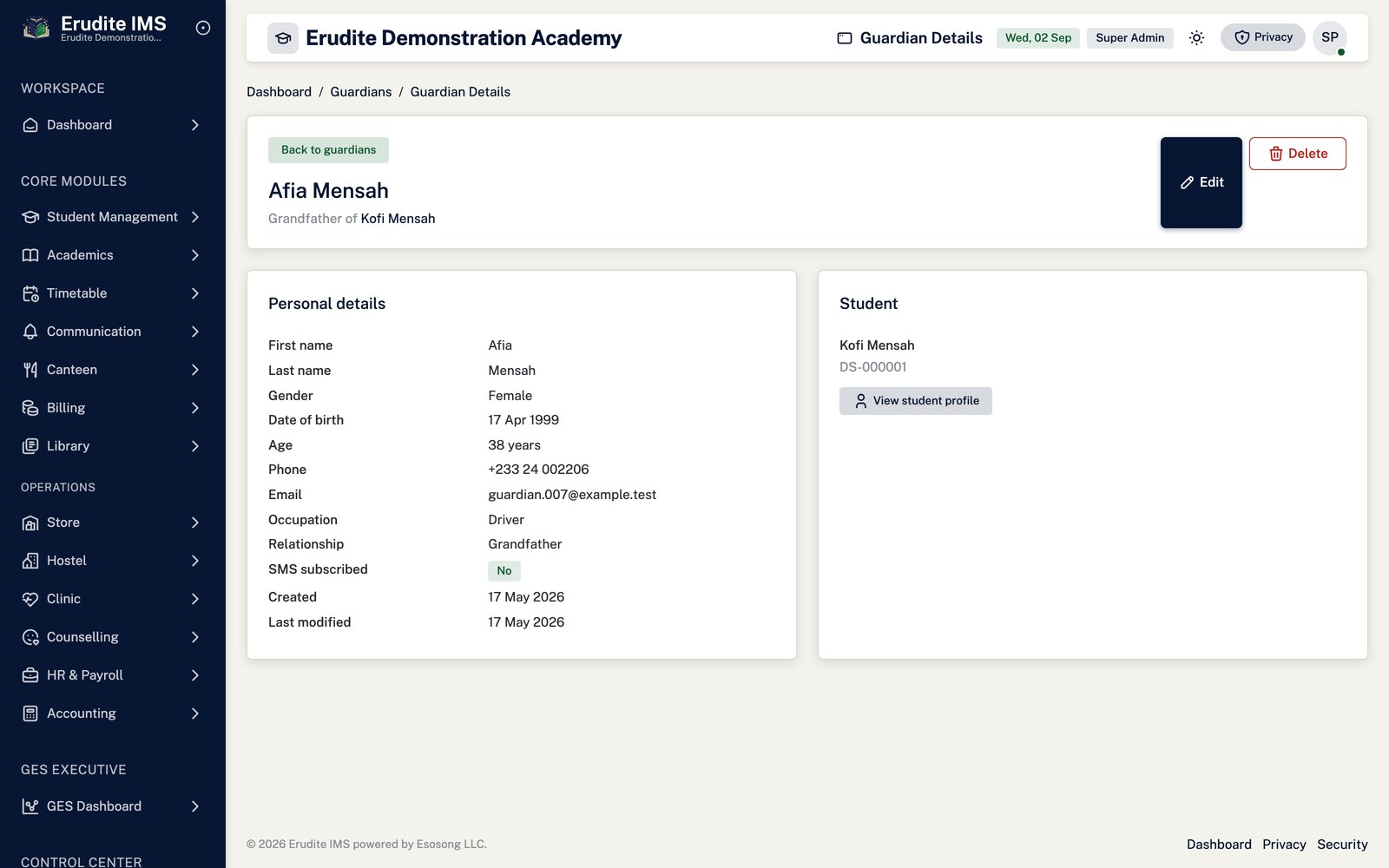Viewport: 1389px width, 868px height.
Task: Expand the Billing chevron
Action: (195, 408)
